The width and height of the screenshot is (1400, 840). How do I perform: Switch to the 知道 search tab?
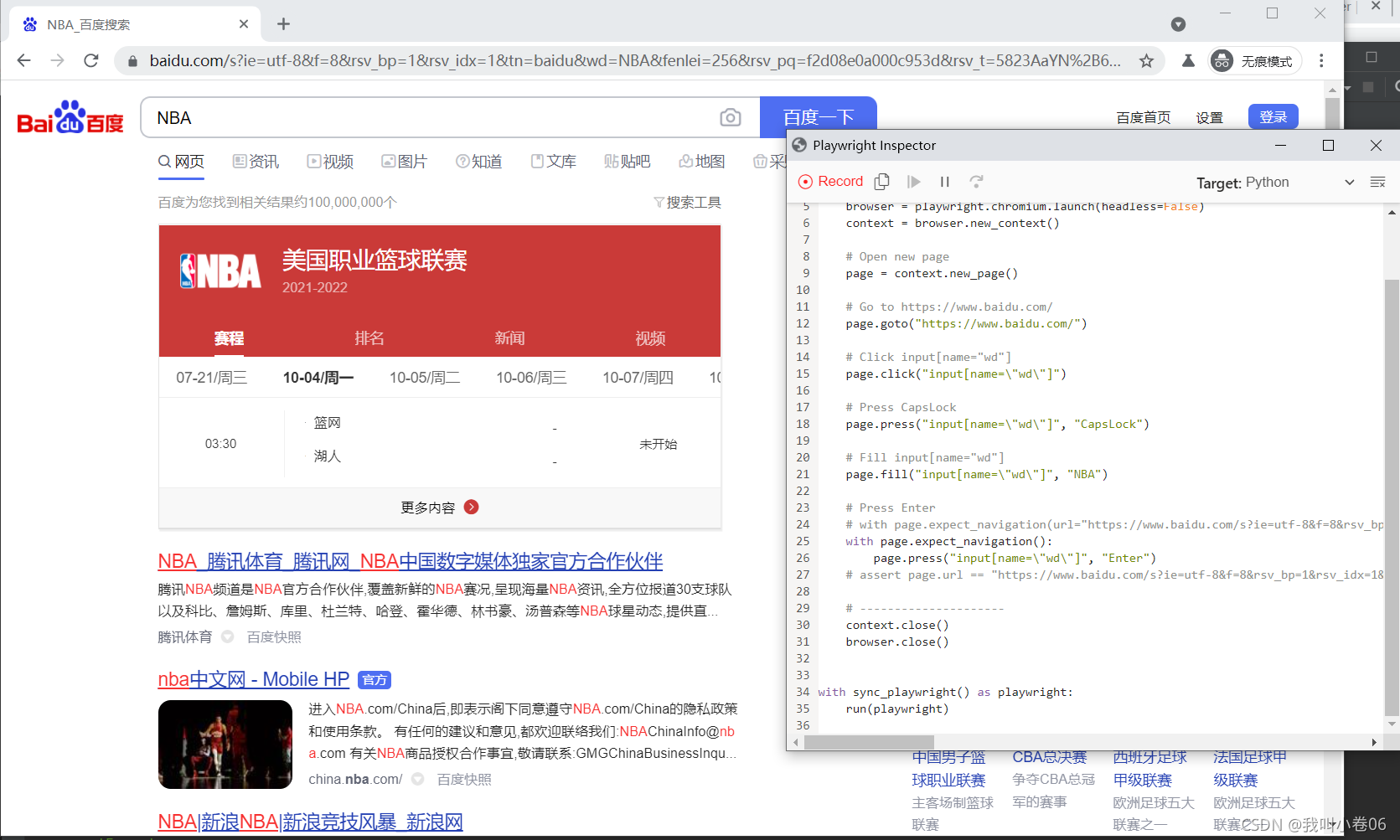pyautogui.click(x=478, y=162)
